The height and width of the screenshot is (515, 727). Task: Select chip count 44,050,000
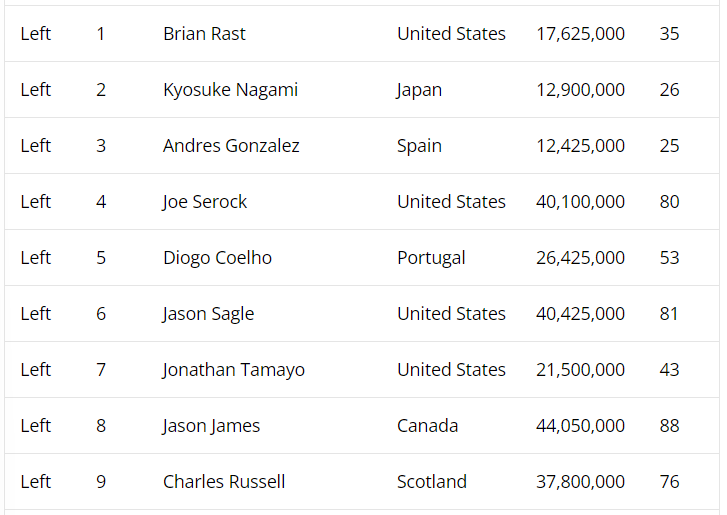580,426
